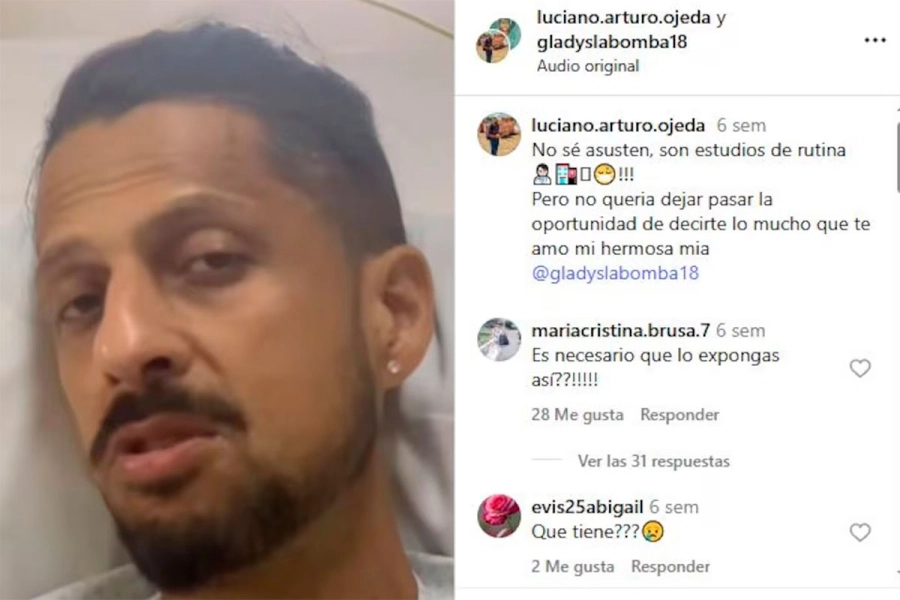Like evis25abigail's comment with heart icon
900x600 pixels.
click(860, 532)
